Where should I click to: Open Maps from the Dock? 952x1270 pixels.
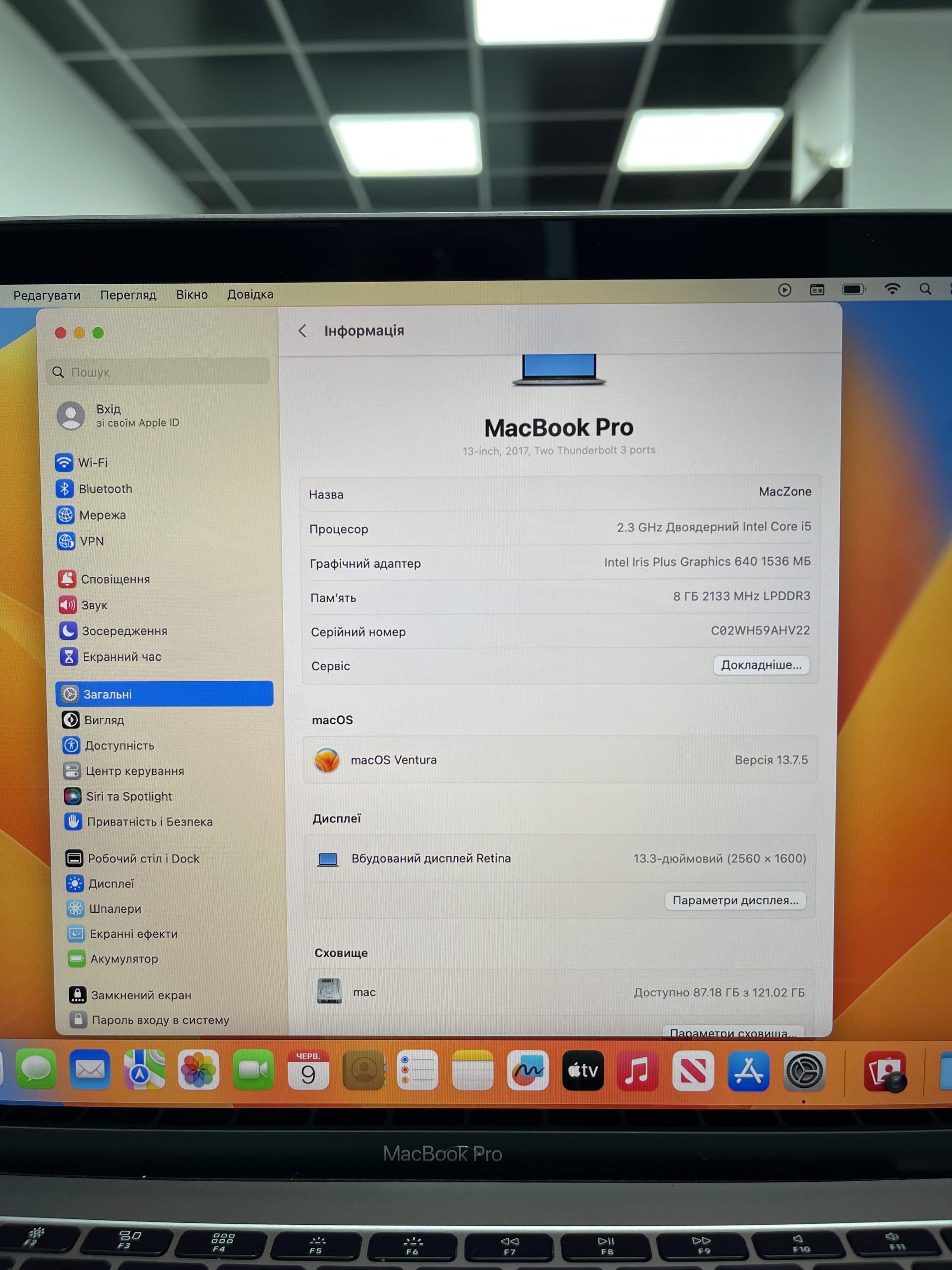(144, 1070)
